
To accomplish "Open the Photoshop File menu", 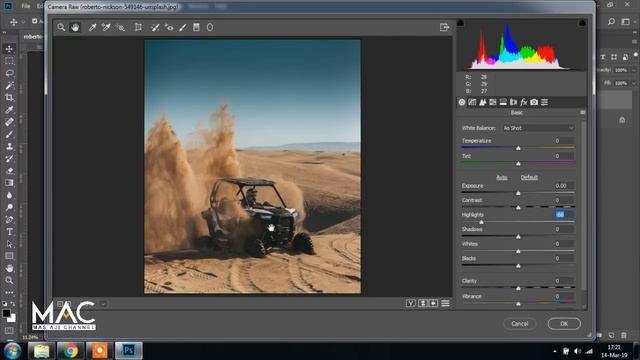I will click(26, 6).
